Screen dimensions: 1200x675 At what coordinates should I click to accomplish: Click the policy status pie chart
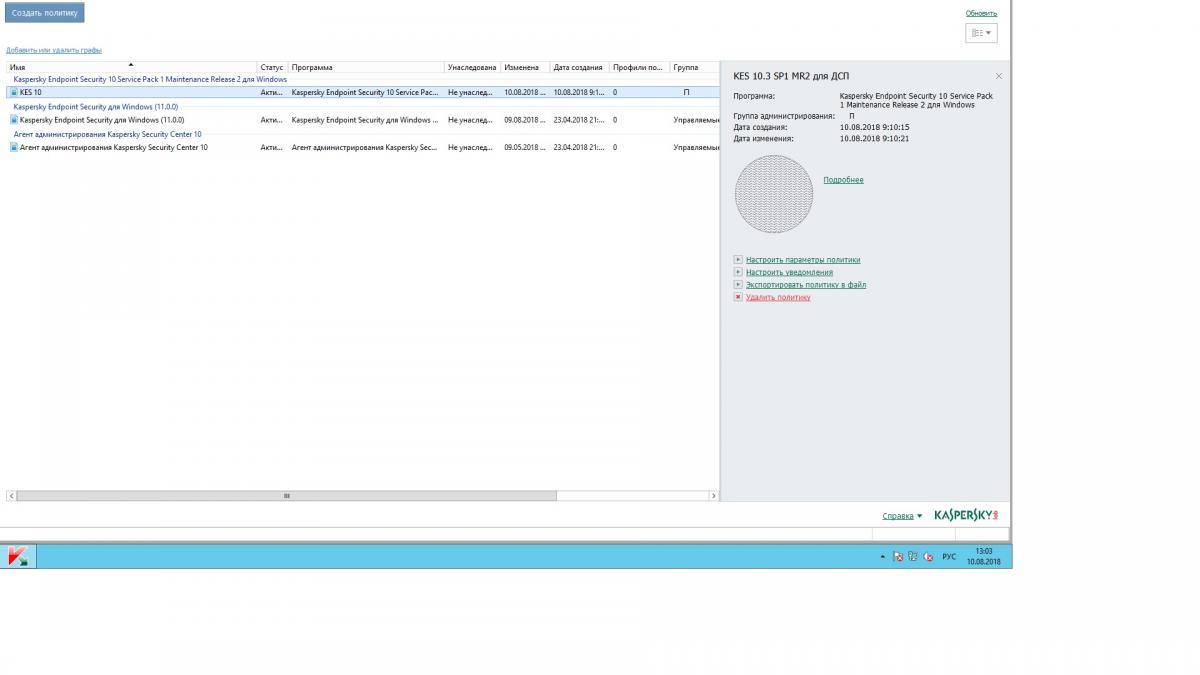[x=774, y=194]
